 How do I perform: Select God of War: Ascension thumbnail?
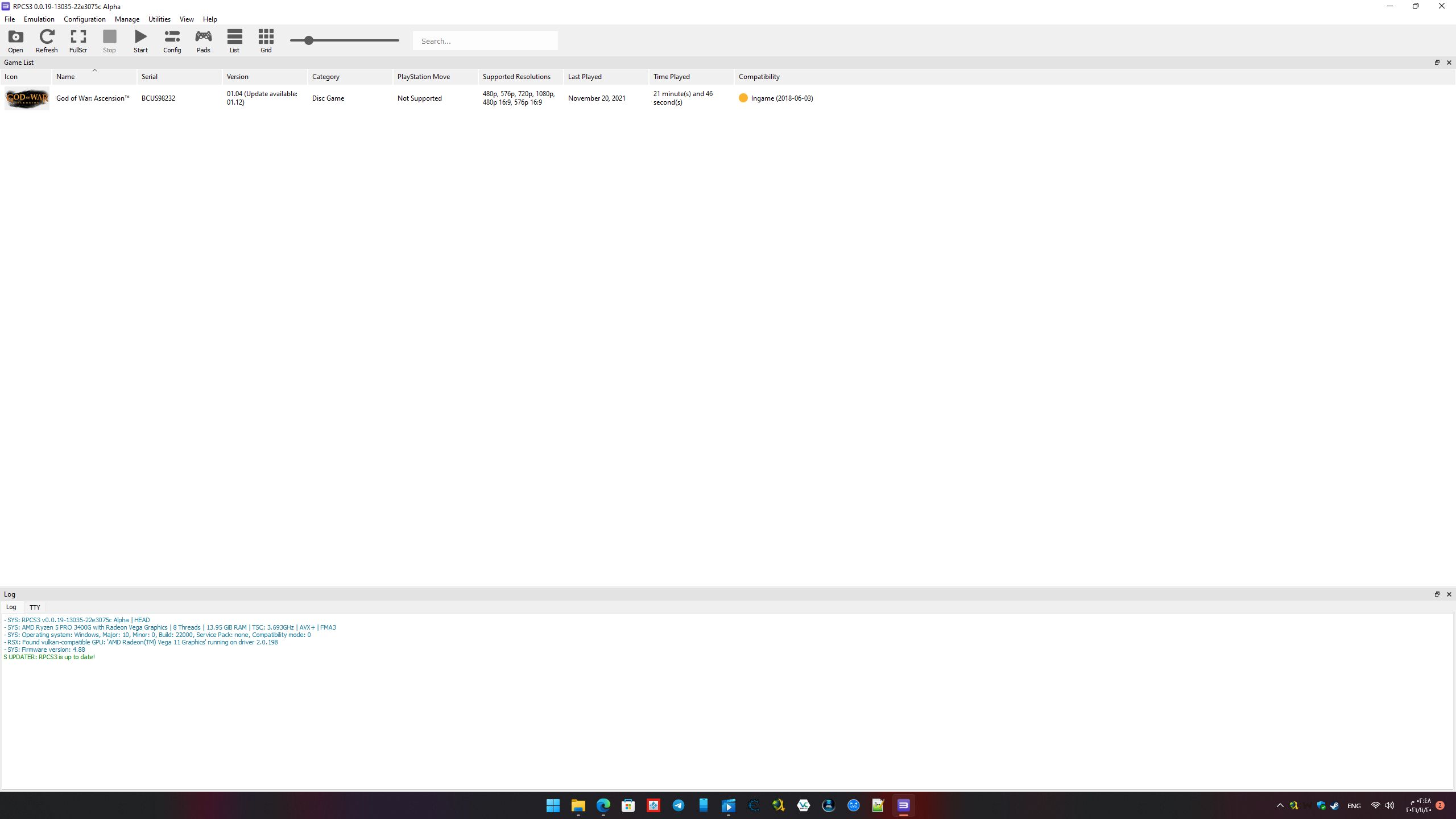click(27, 98)
